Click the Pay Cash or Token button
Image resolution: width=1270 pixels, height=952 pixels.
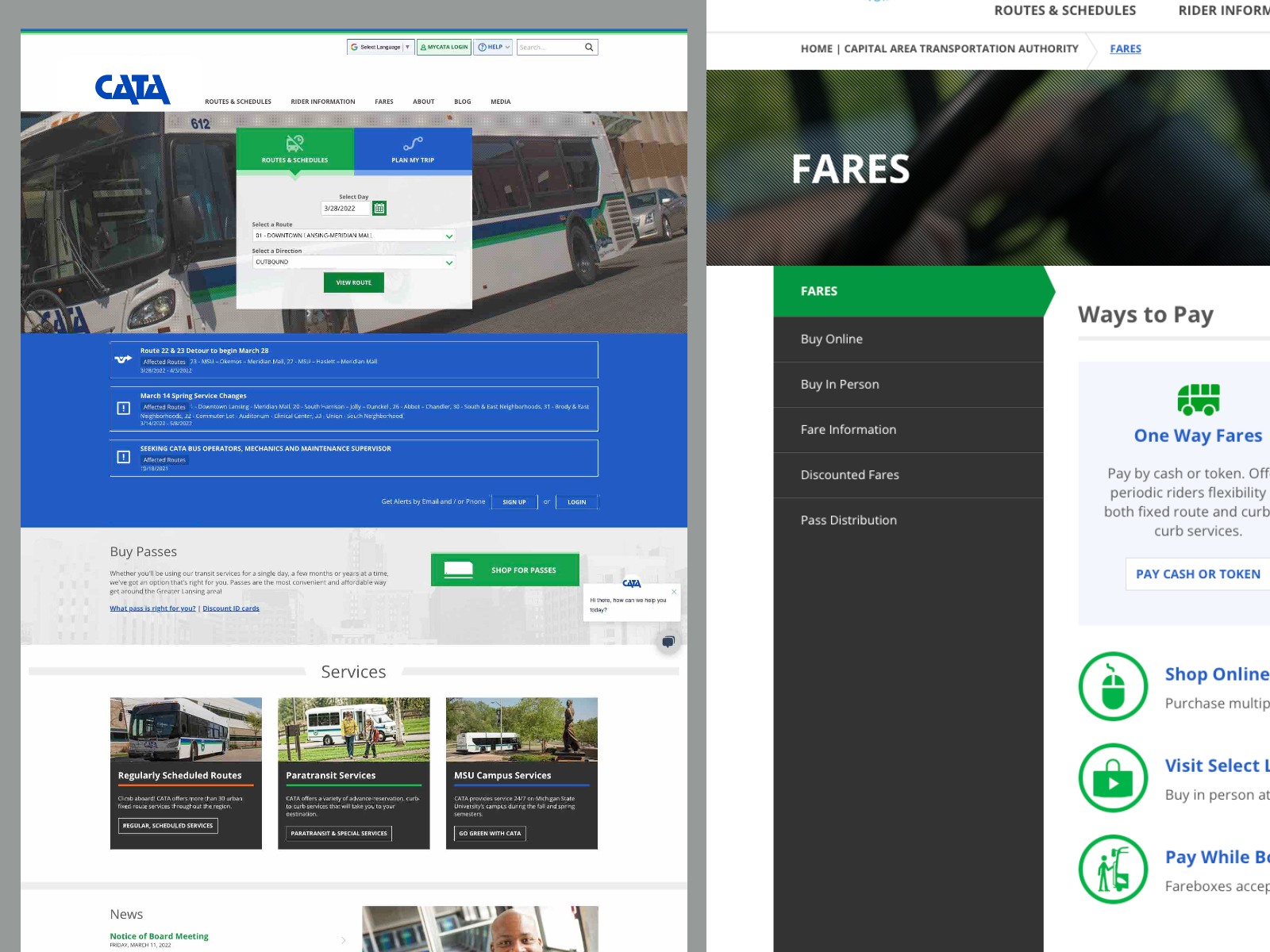tap(1198, 574)
